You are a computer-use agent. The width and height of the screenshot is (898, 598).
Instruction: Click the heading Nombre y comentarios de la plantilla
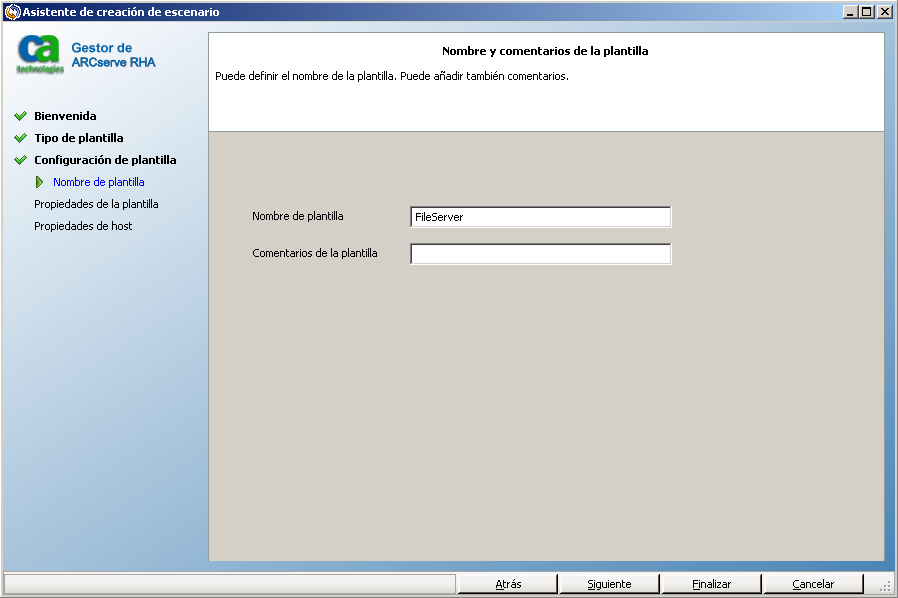545,51
